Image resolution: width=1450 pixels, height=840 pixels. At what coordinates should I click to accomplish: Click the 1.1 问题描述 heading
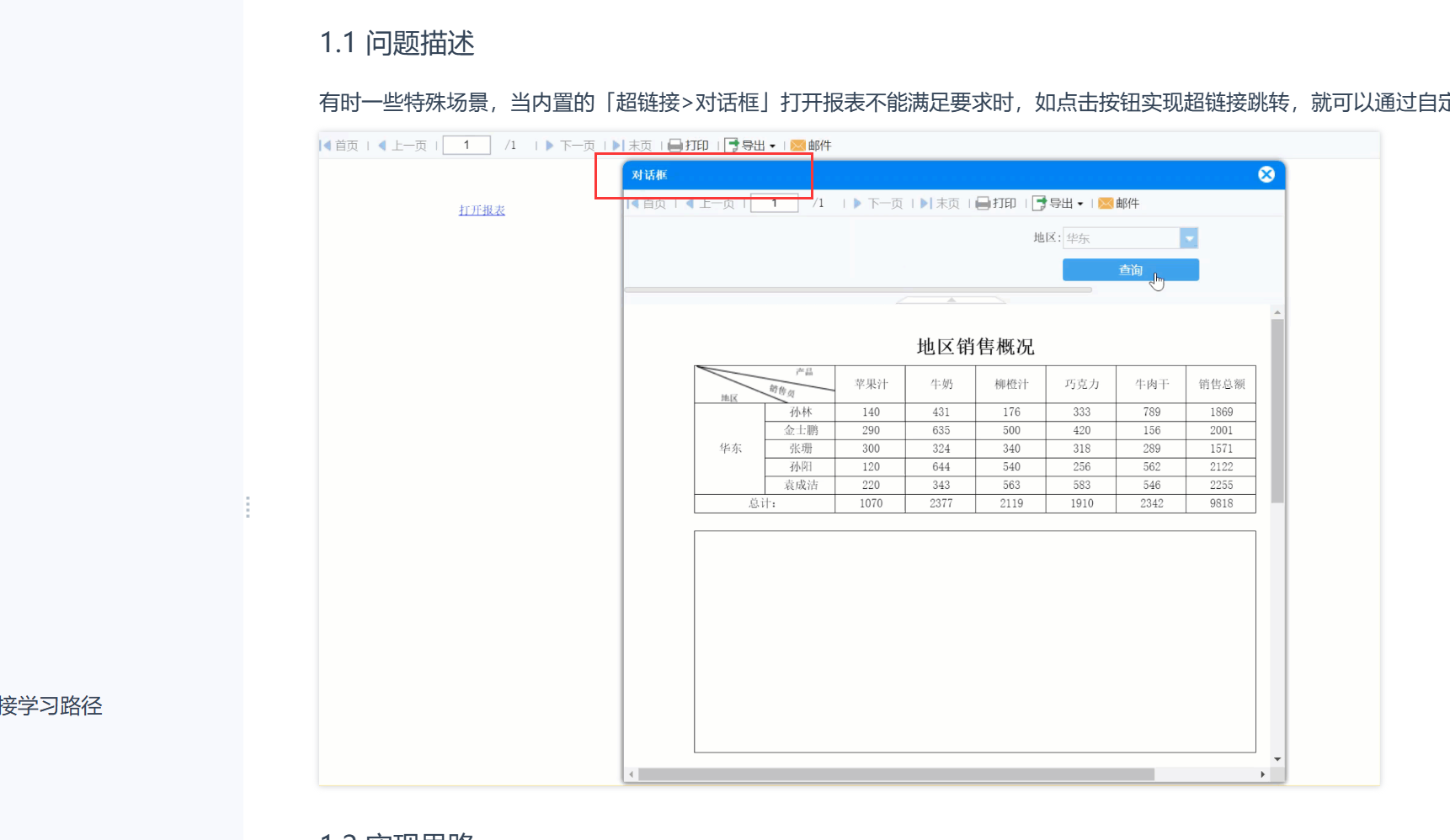397,43
